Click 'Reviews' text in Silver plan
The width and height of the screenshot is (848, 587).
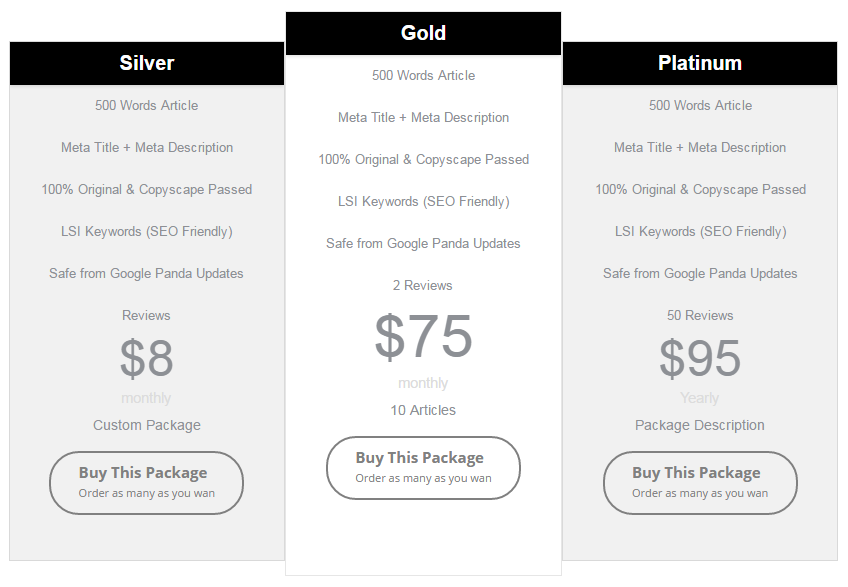(x=146, y=315)
